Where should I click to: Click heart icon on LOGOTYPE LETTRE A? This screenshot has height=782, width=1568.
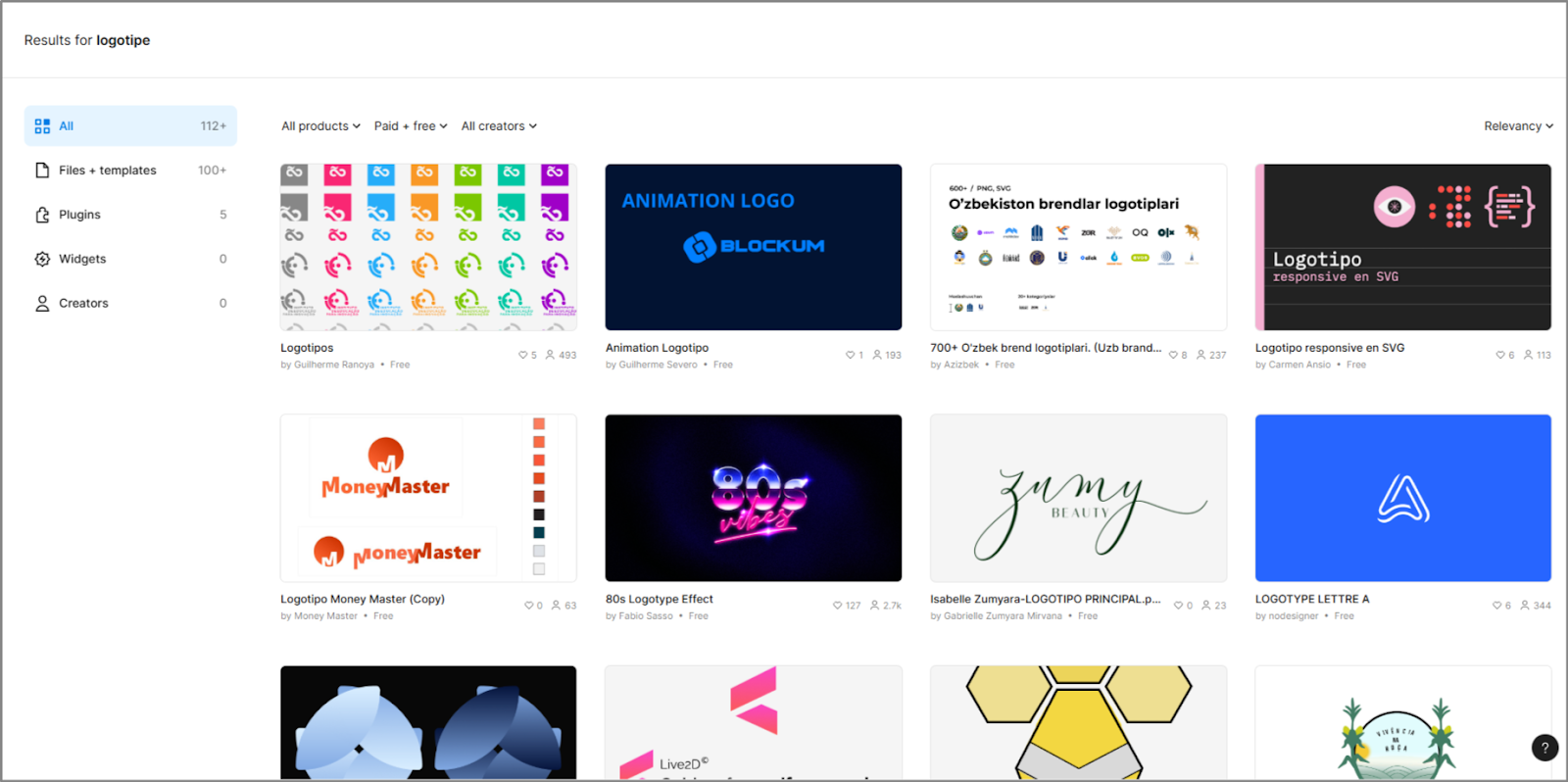(1497, 606)
